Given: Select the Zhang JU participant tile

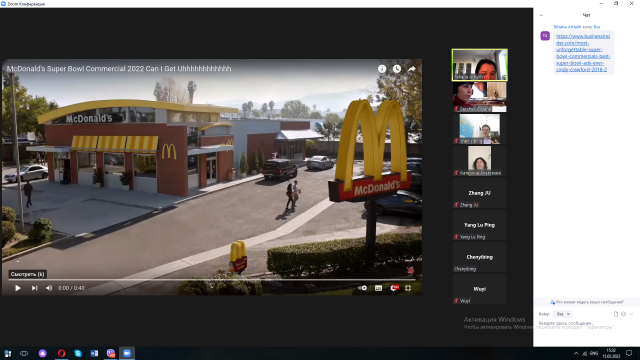Looking at the screenshot, I should point(480,193).
